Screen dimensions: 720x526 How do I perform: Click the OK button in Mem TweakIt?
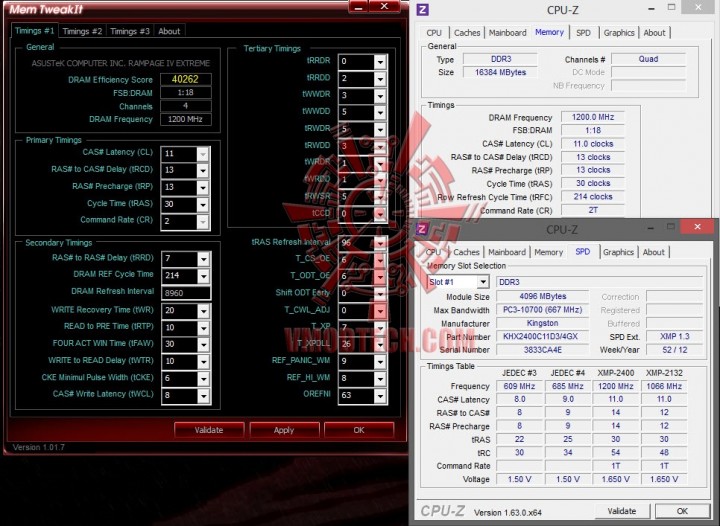click(359, 430)
